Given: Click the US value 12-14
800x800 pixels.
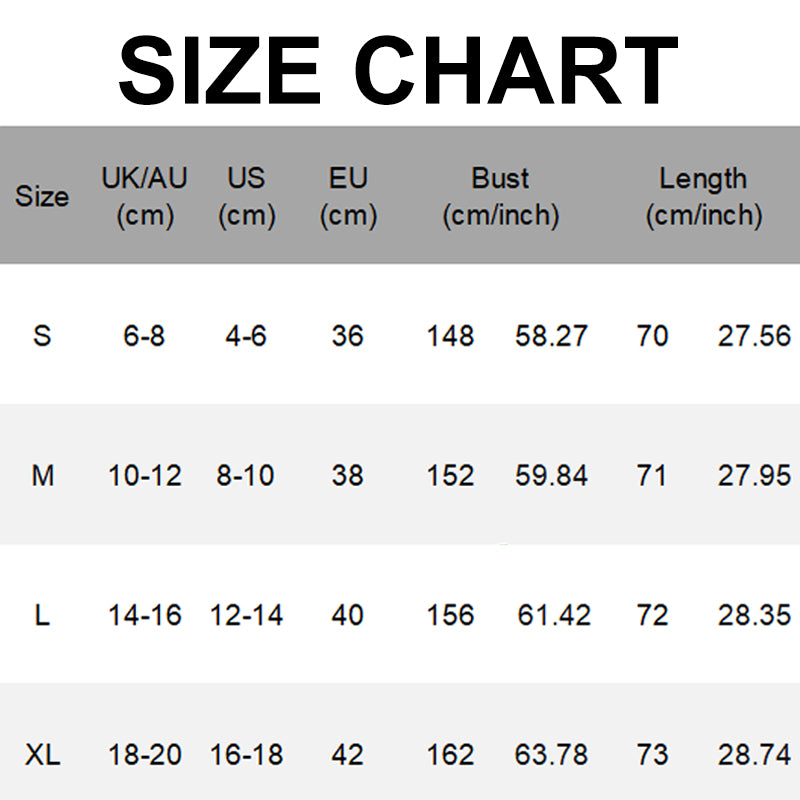Looking at the screenshot, I should (x=246, y=615).
